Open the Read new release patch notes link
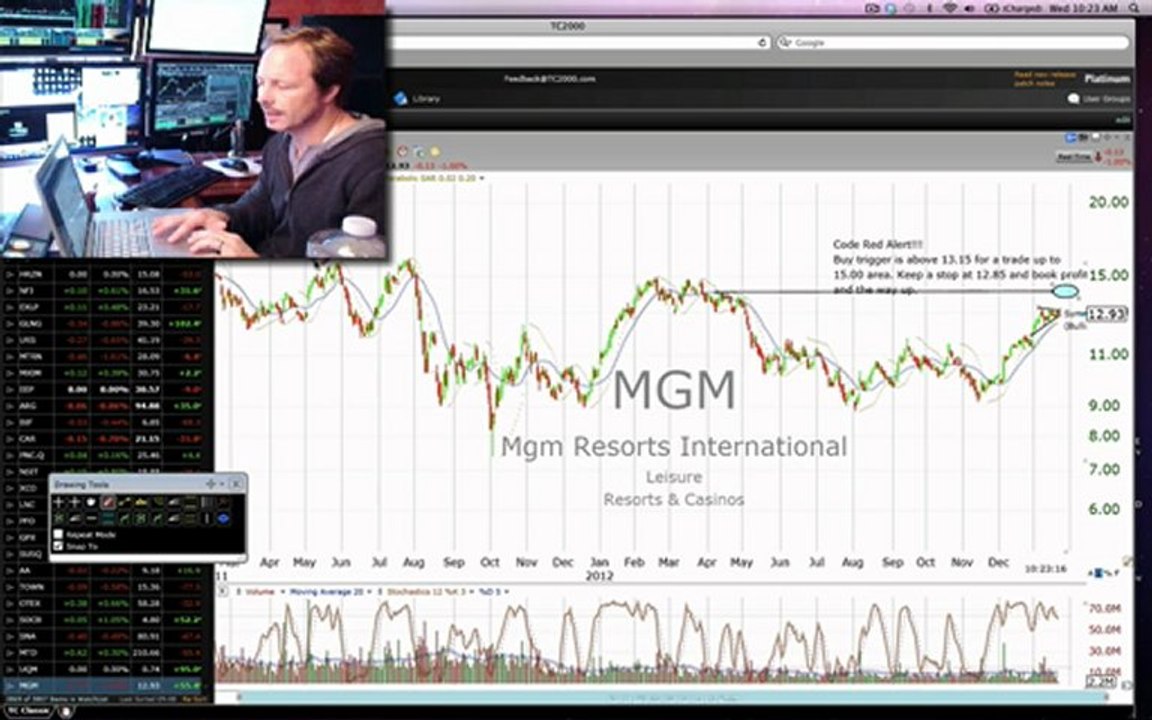The image size is (1152, 720). point(1045,79)
